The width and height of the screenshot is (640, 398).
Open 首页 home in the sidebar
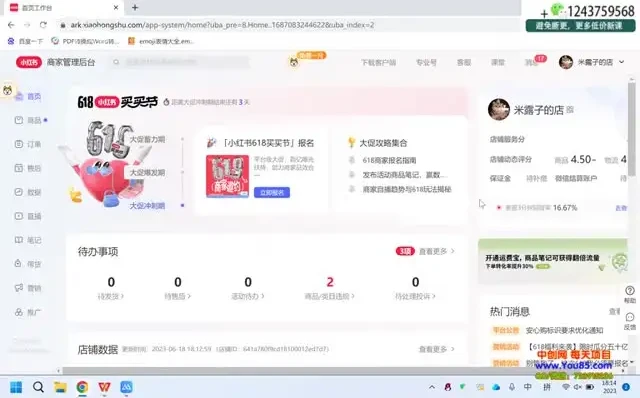(x=29, y=96)
